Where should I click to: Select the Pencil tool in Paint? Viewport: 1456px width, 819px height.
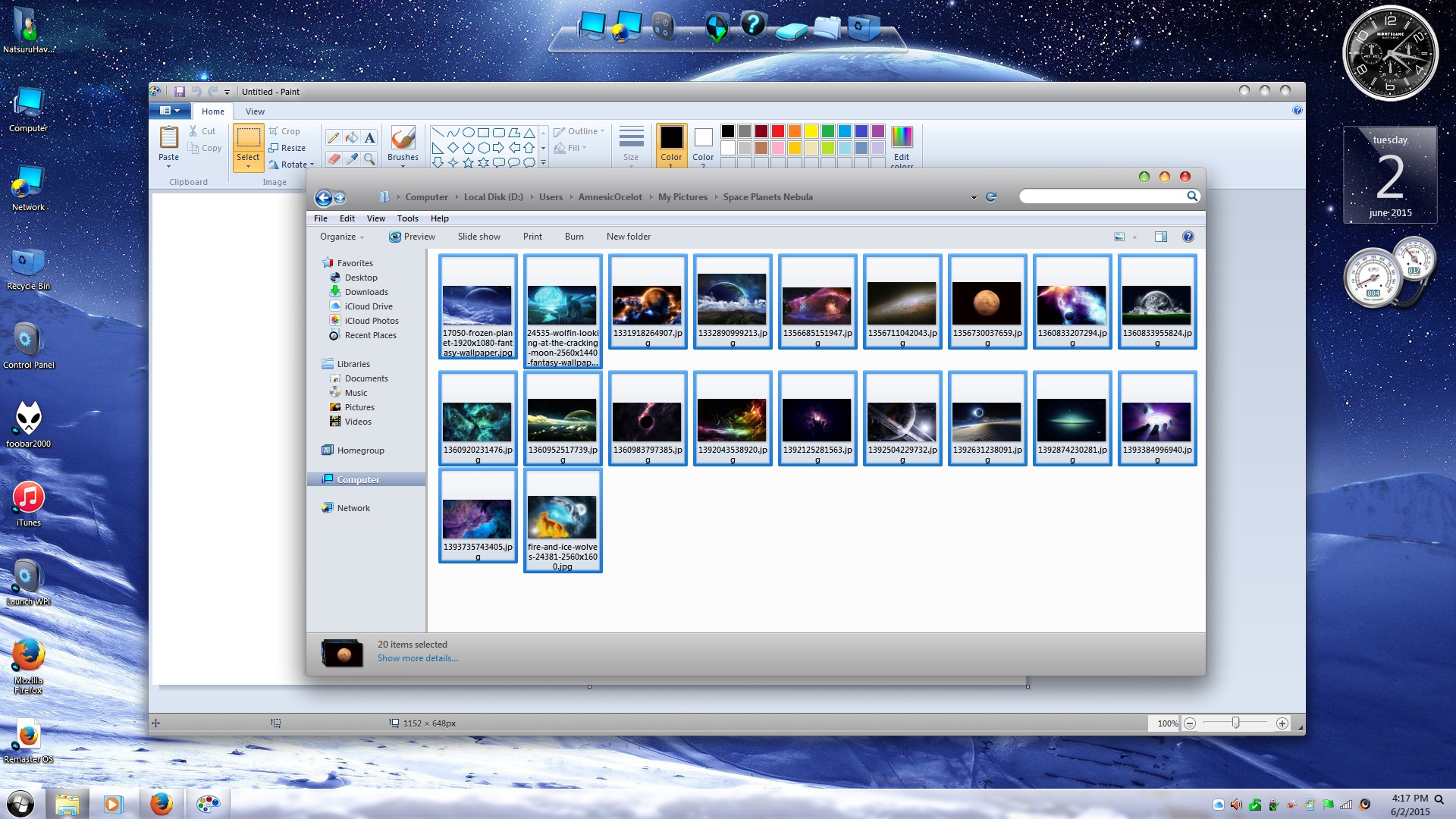click(333, 137)
